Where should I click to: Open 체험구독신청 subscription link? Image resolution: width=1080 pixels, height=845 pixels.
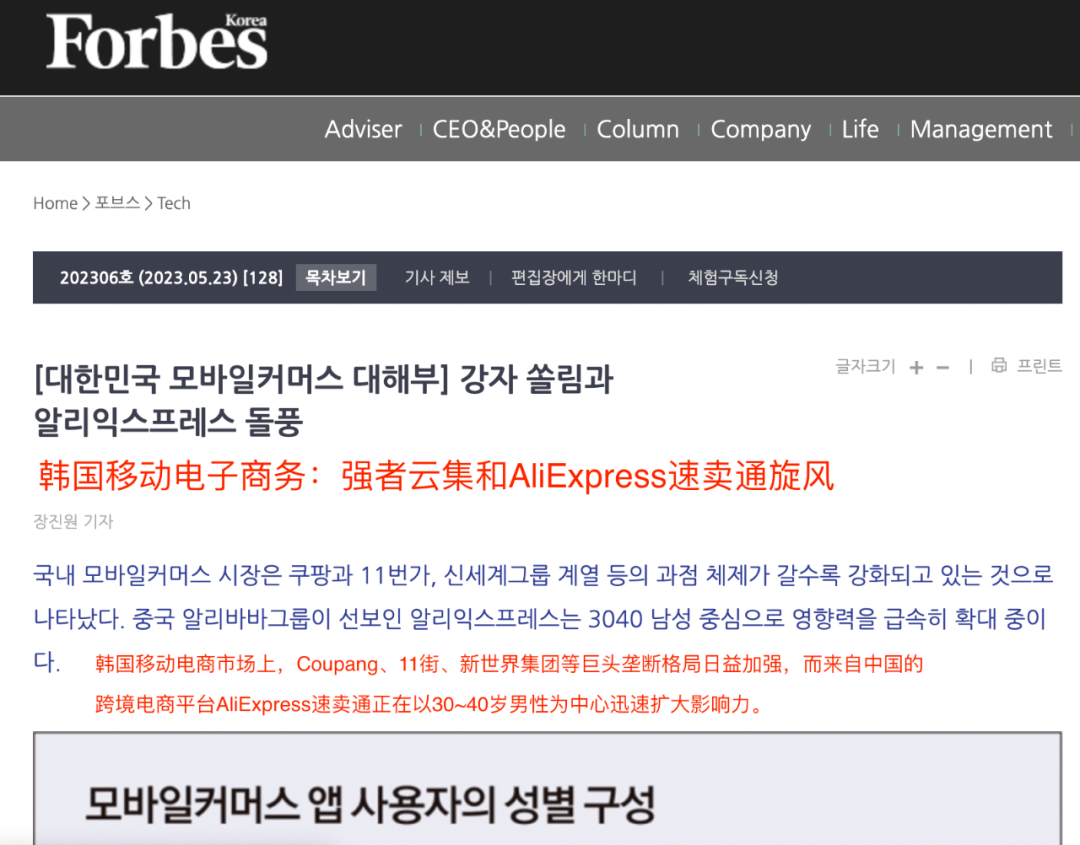pos(732,277)
